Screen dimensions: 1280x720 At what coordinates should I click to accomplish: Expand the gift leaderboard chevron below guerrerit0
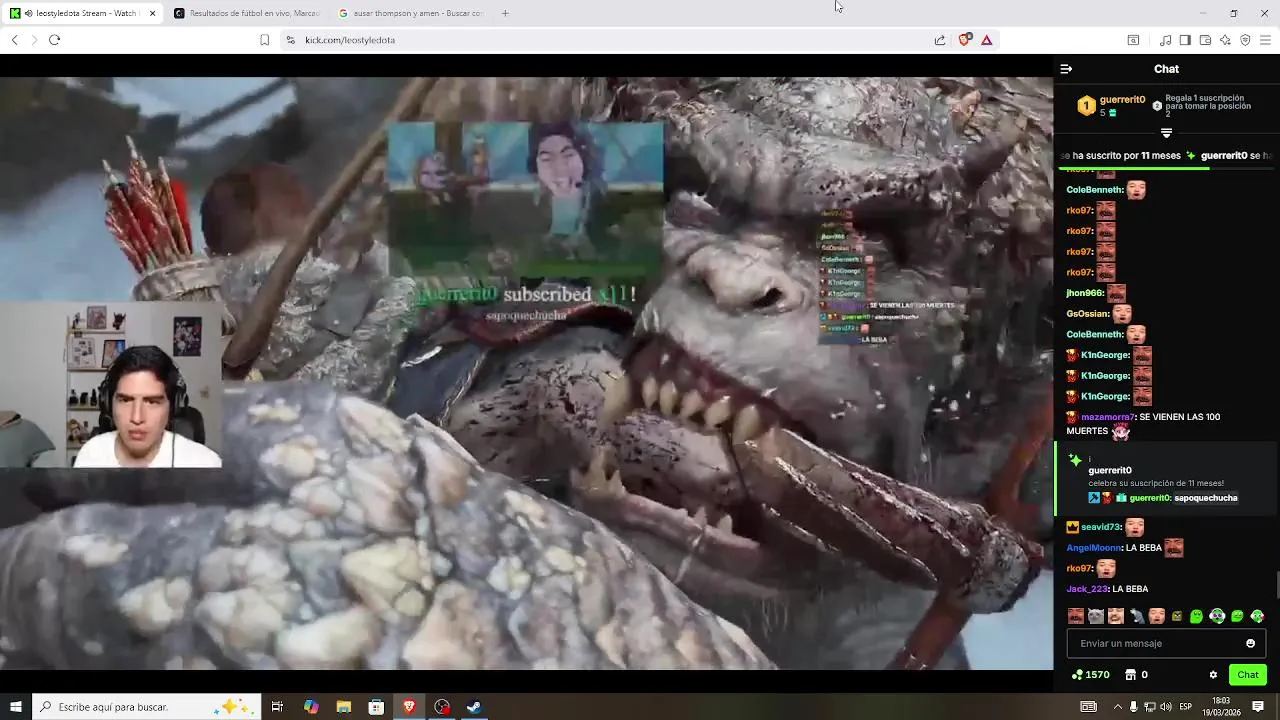point(1166,132)
